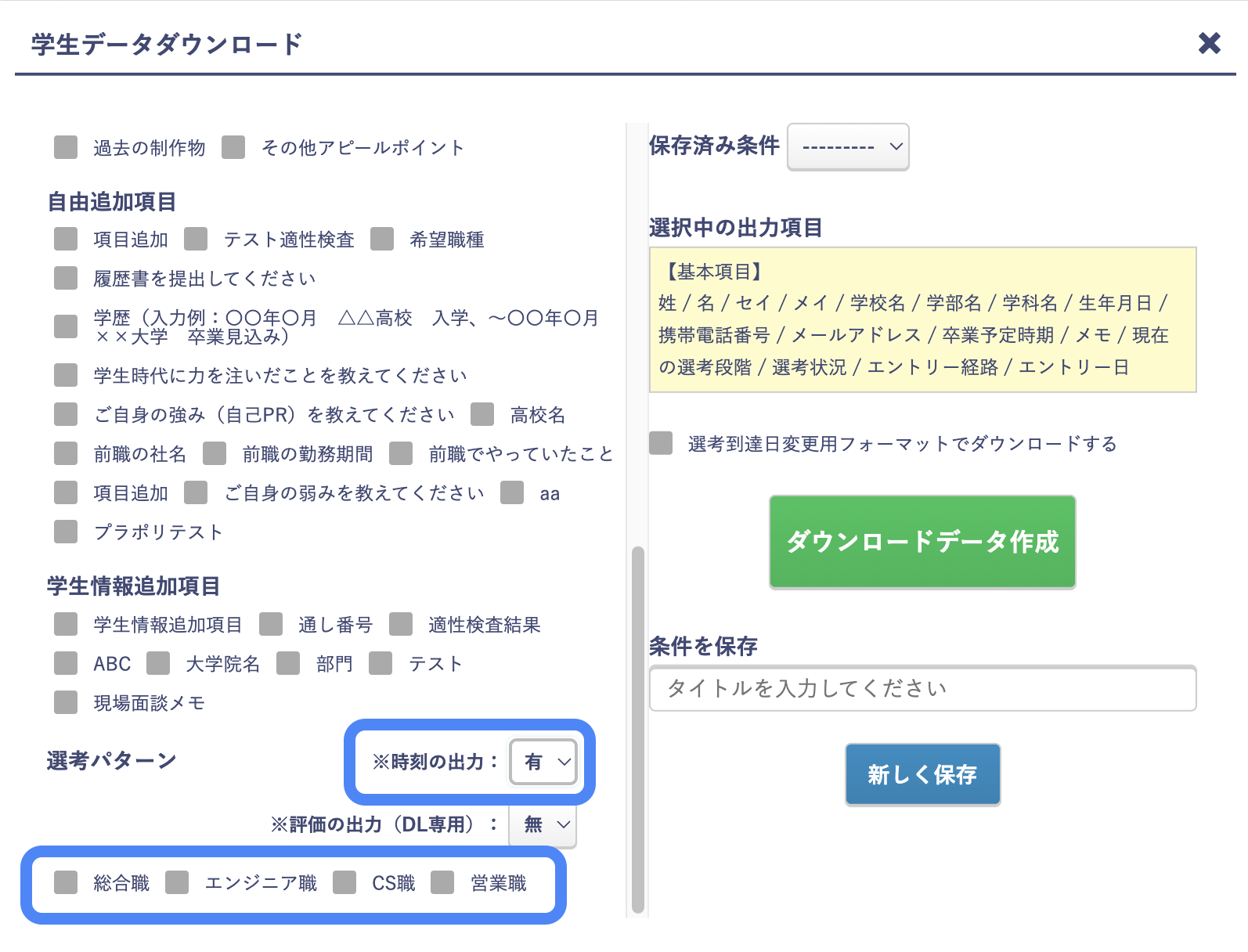1248x952 pixels.
Task: Select the 希望職種 checkbox
Action: pos(382,239)
